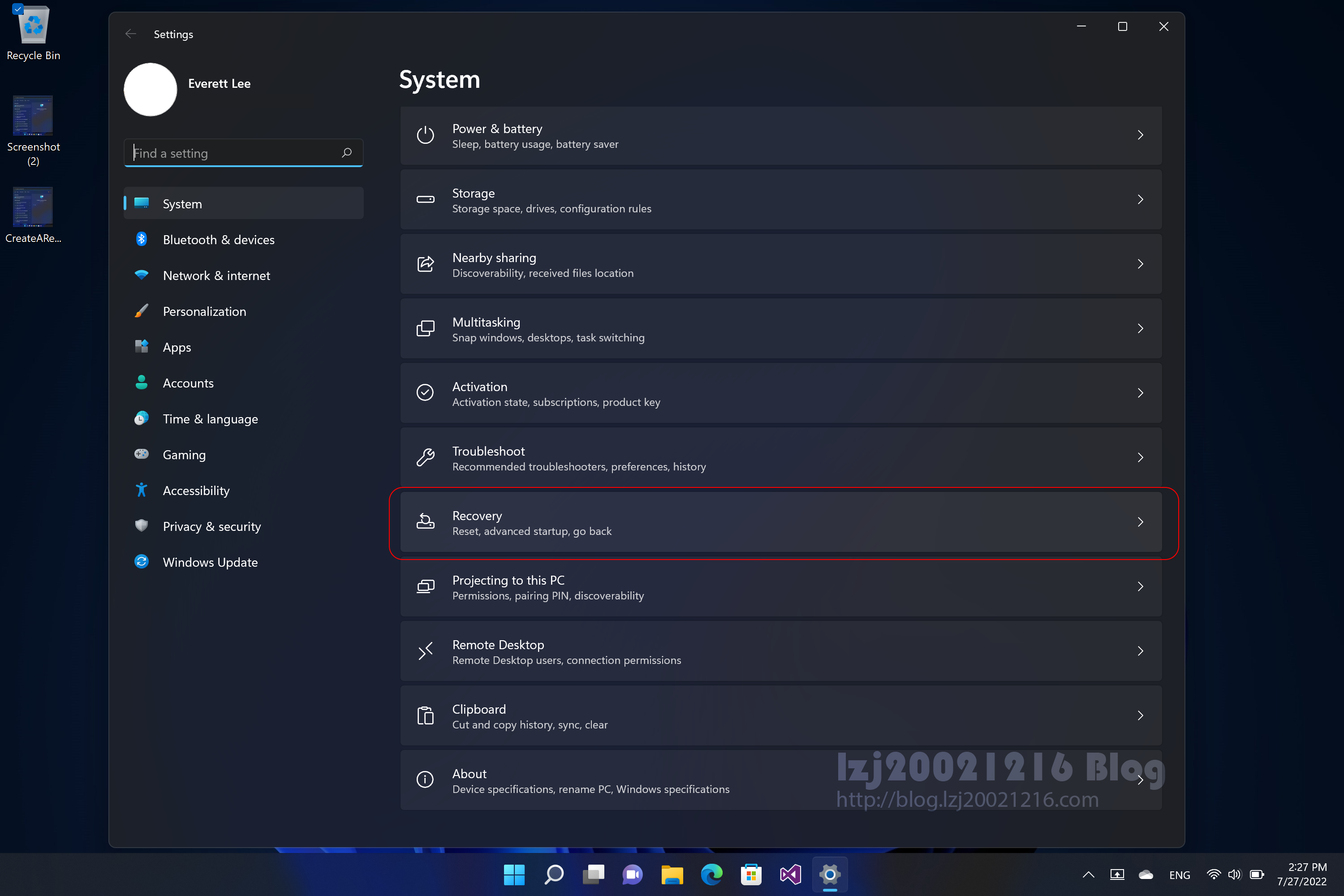Go to the Accounts section
Image resolution: width=1344 pixels, height=896 pixels.
pos(188,383)
